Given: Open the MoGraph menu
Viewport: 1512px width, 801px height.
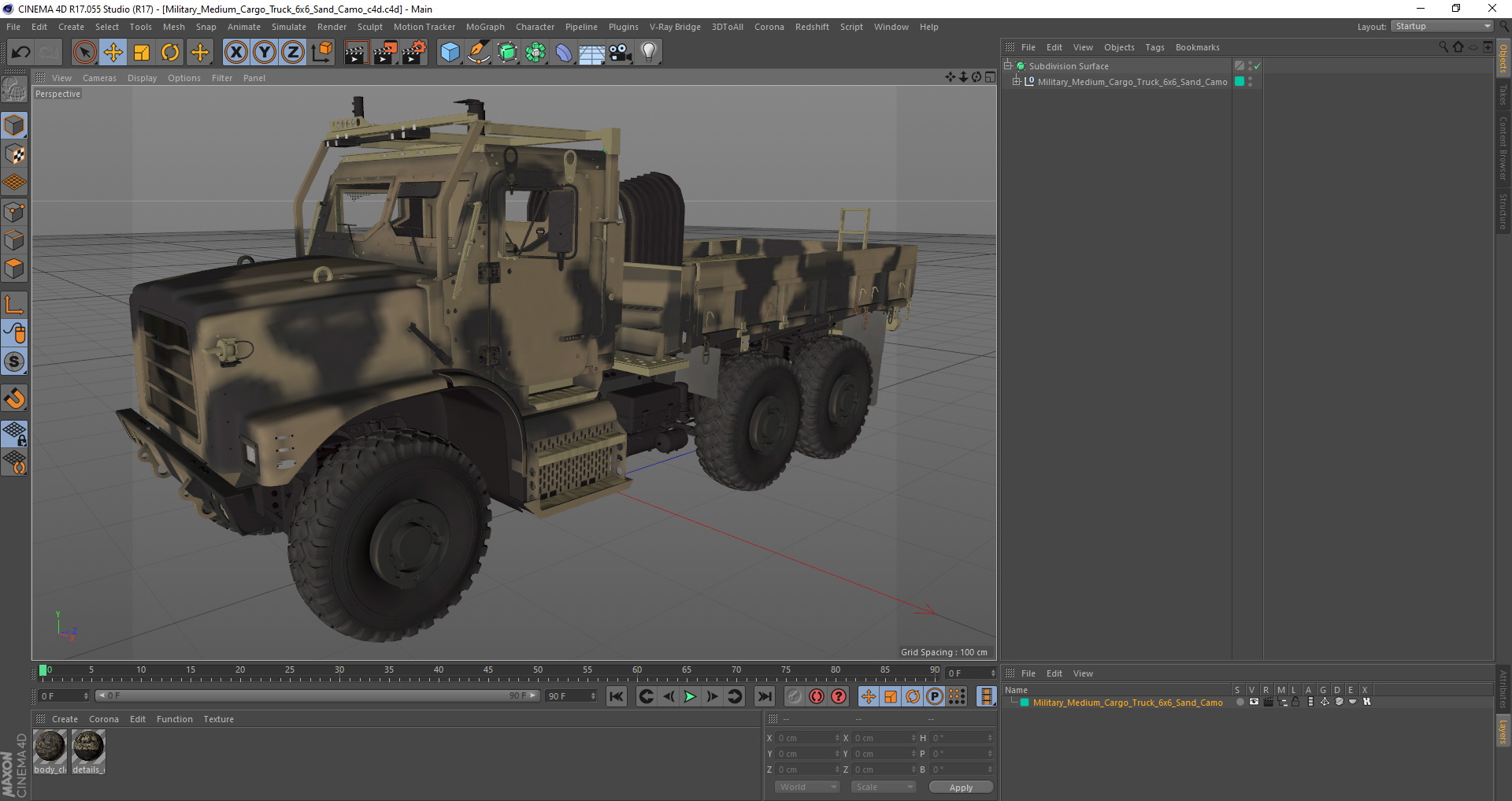Looking at the screenshot, I should [x=485, y=27].
